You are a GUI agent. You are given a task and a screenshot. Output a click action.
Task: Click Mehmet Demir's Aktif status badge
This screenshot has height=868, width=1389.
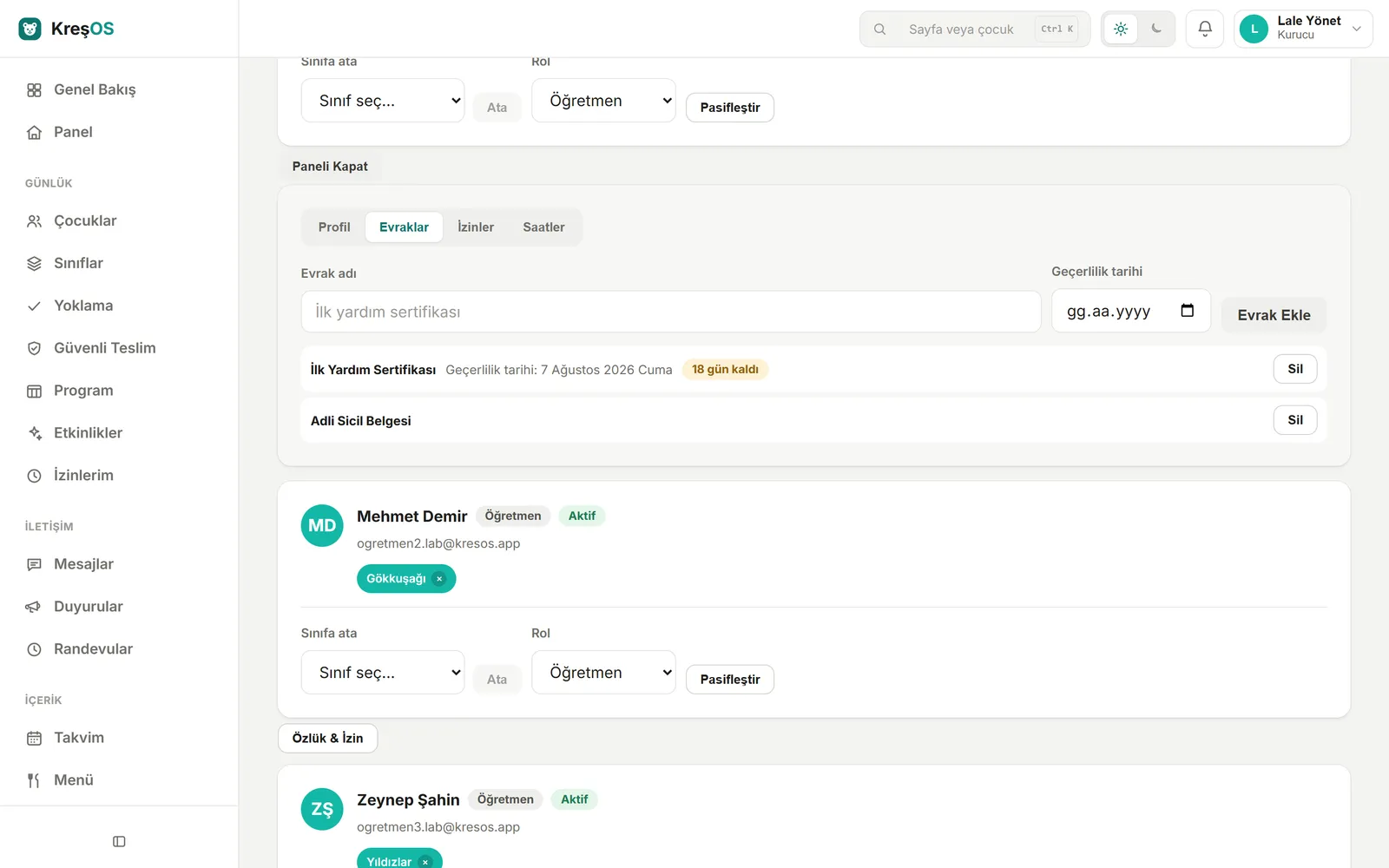point(582,516)
